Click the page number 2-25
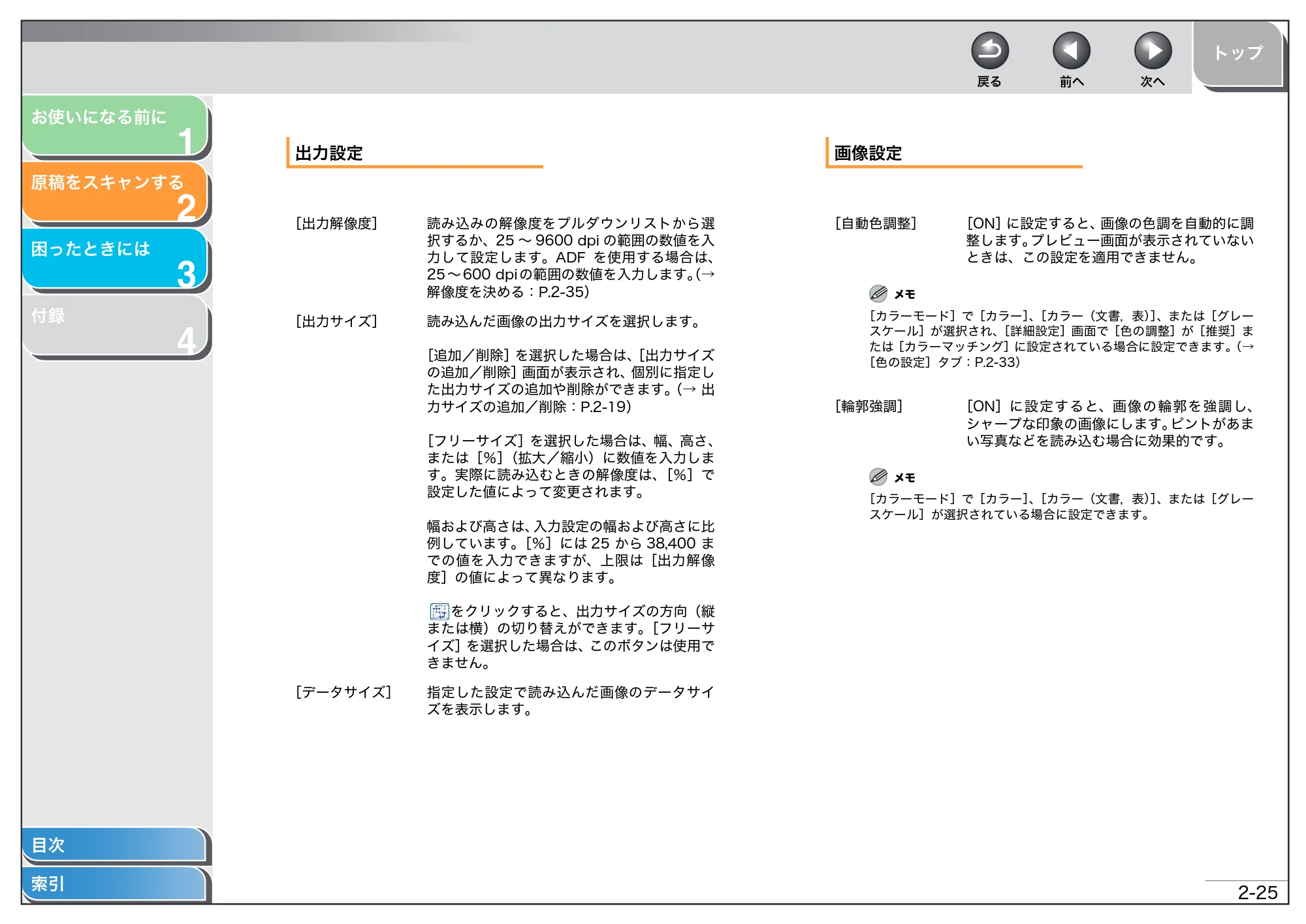Image resolution: width=1306 pixels, height=924 pixels. [x=1257, y=893]
